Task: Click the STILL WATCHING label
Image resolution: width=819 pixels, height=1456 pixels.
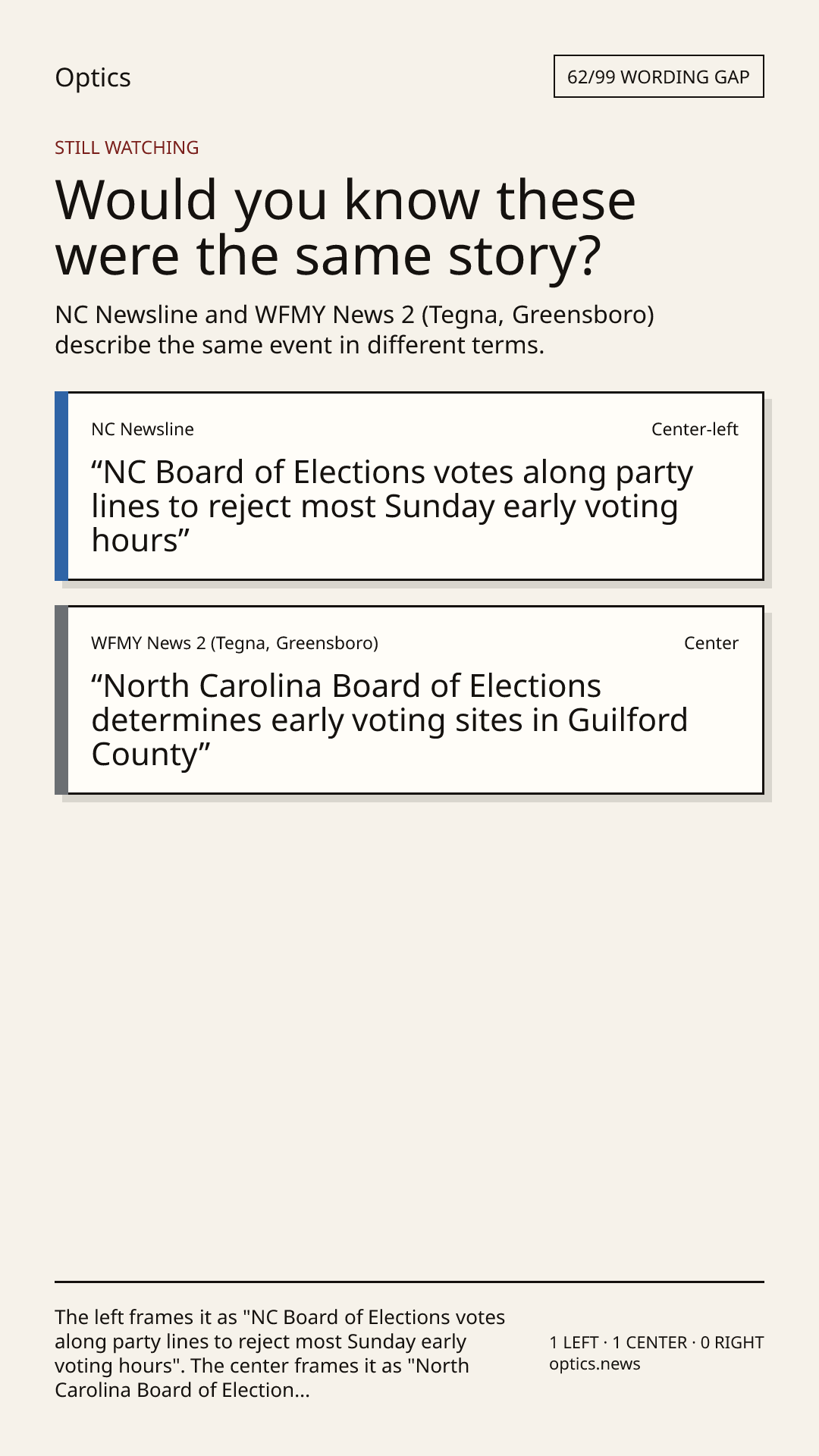Action: tap(127, 147)
